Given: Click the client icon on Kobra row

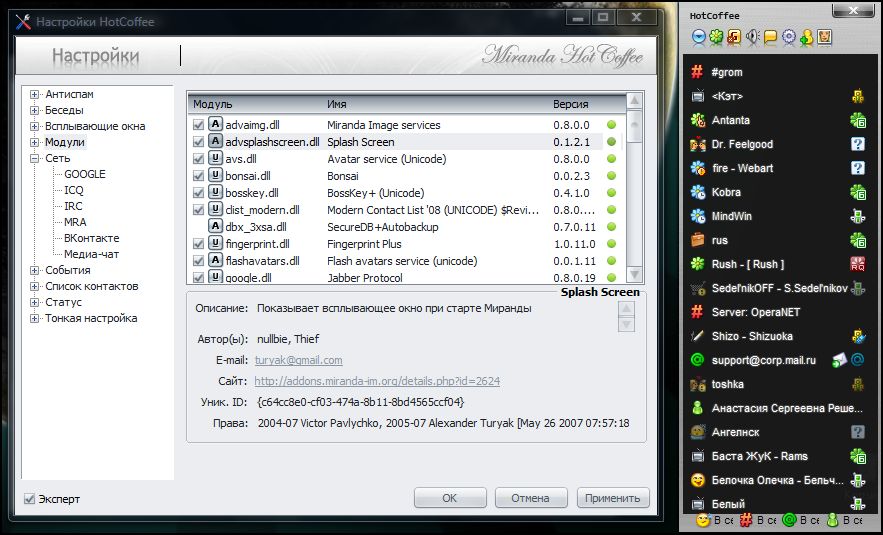Looking at the screenshot, I should tap(858, 192).
